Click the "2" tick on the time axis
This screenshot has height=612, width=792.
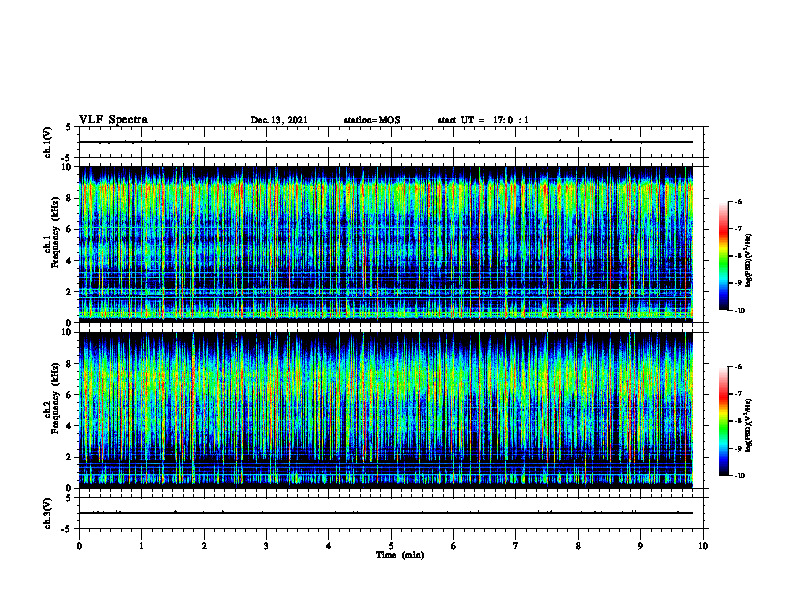click(x=204, y=546)
